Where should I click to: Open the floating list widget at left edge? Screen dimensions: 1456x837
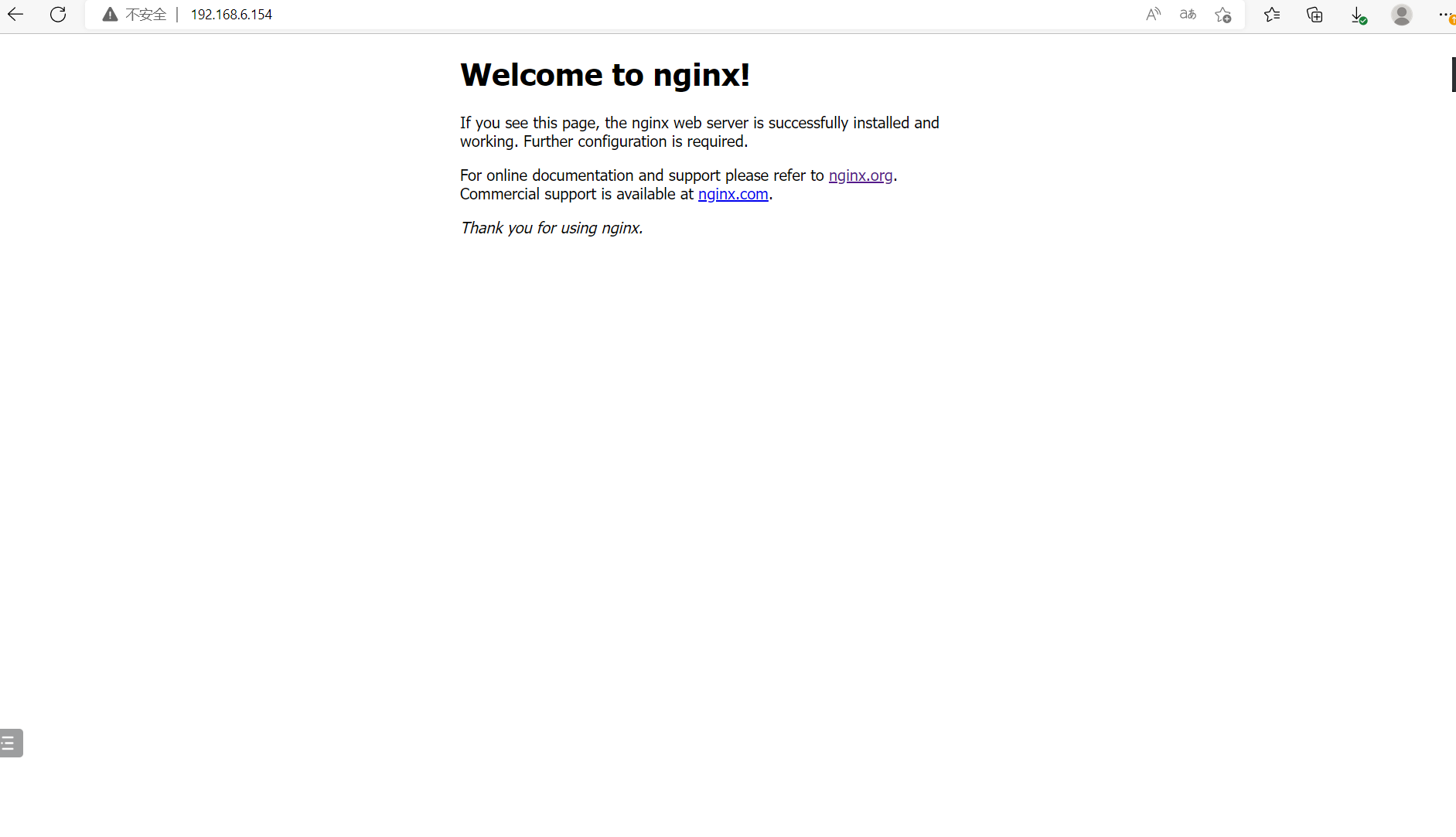tap(11, 743)
